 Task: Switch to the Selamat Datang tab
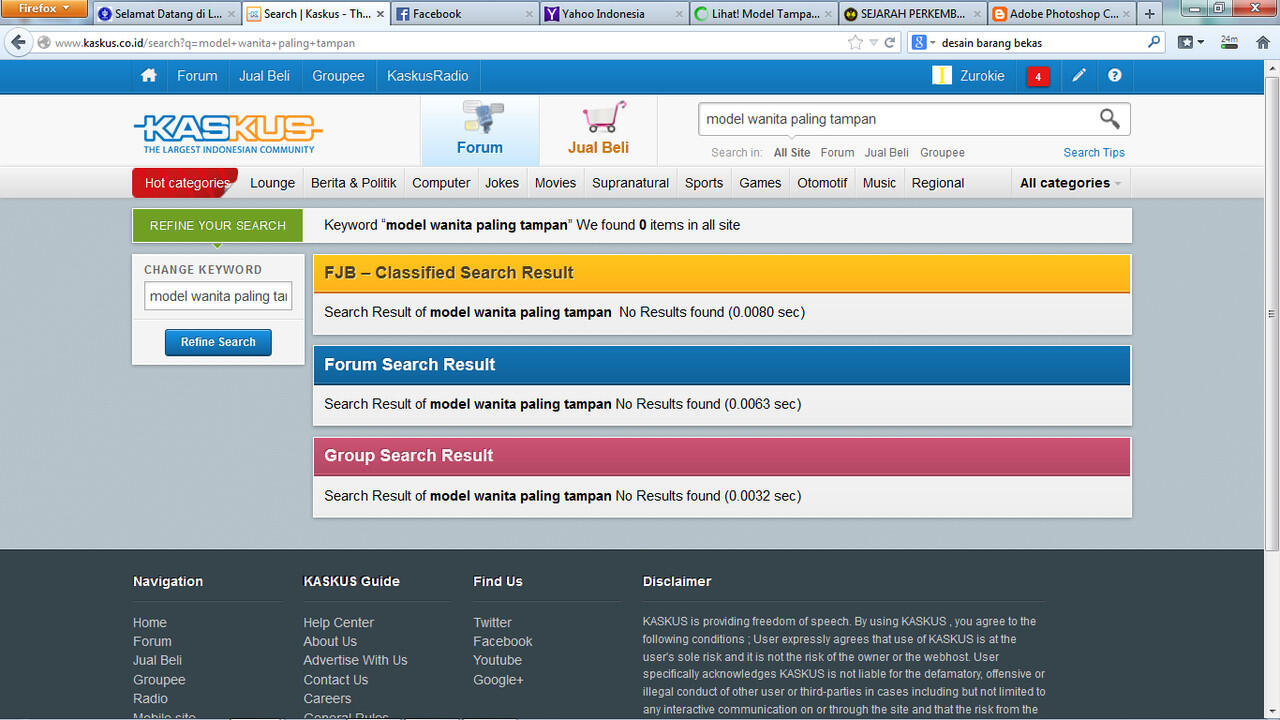click(x=168, y=14)
